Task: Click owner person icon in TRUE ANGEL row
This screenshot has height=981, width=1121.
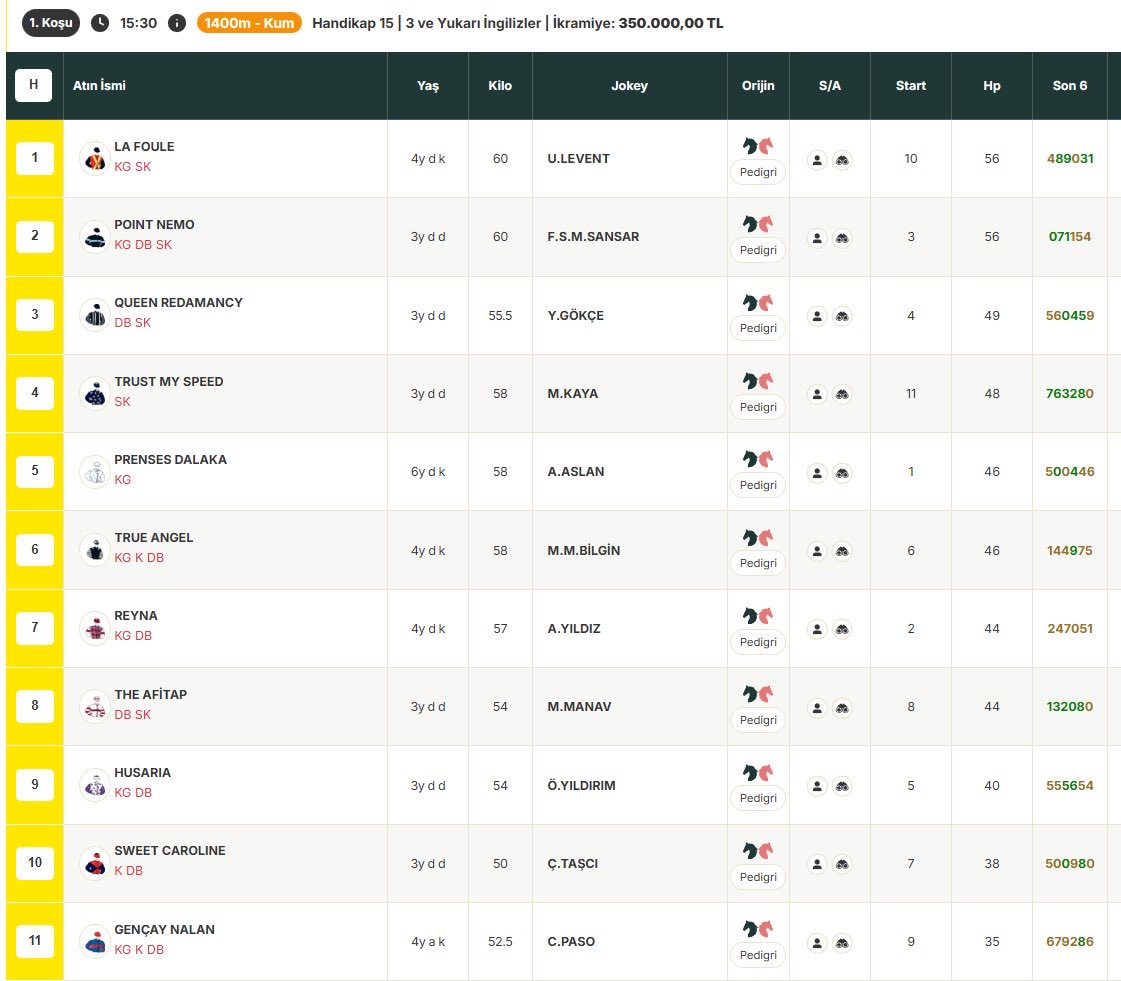Action: [x=817, y=551]
